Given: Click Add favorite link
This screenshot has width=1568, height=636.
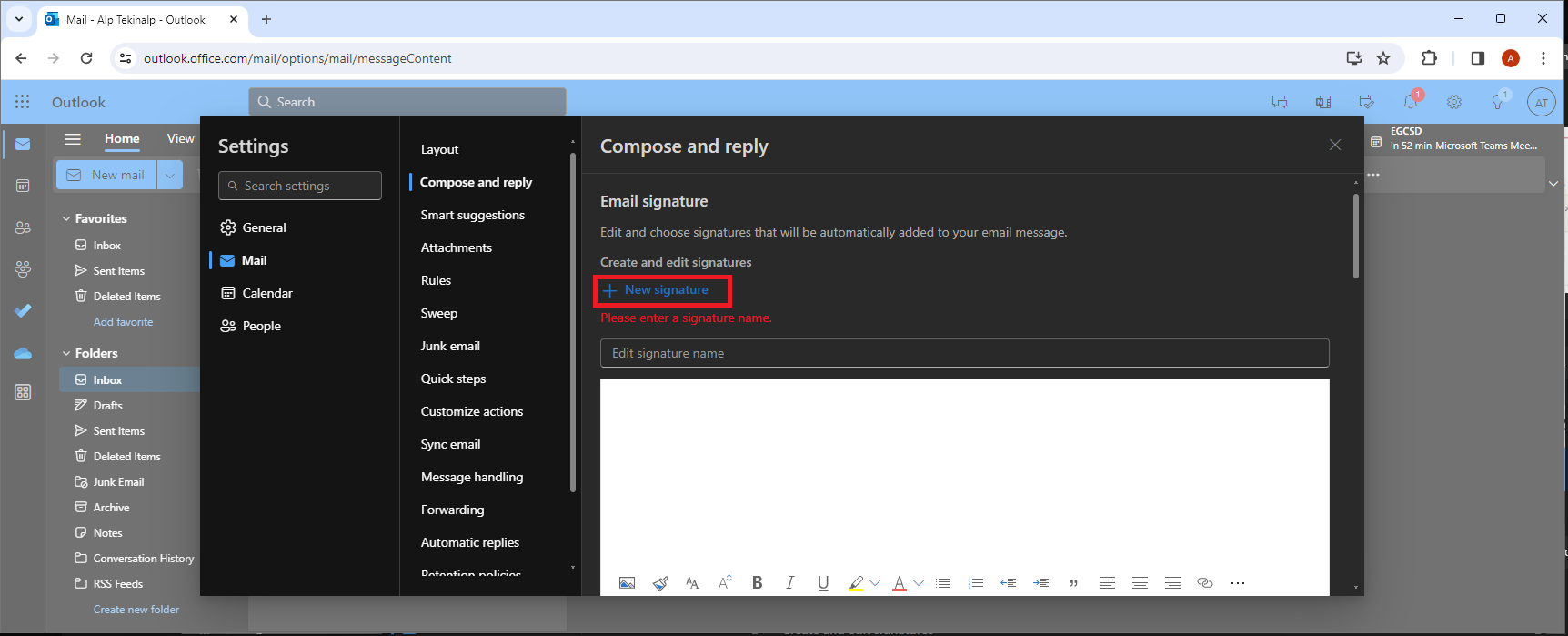Looking at the screenshot, I should point(123,322).
